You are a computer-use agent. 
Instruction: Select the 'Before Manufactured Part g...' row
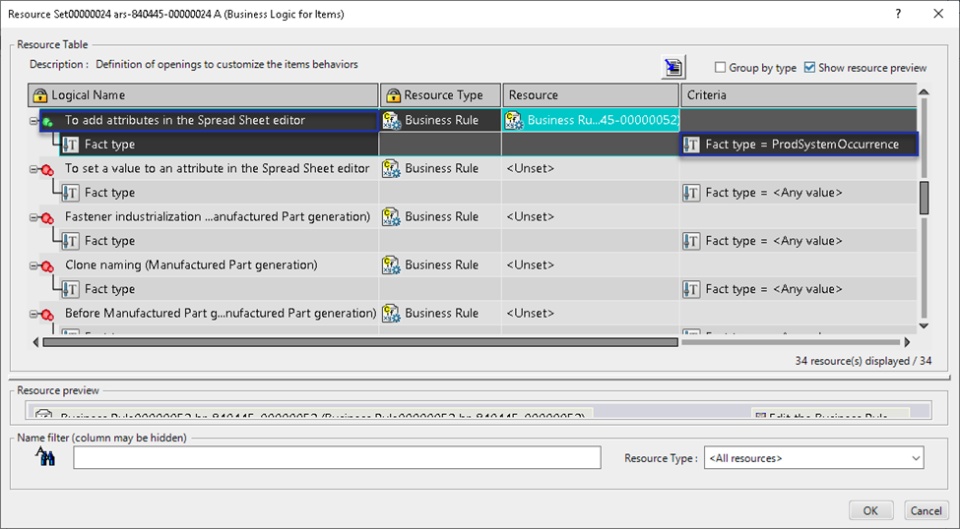point(220,313)
